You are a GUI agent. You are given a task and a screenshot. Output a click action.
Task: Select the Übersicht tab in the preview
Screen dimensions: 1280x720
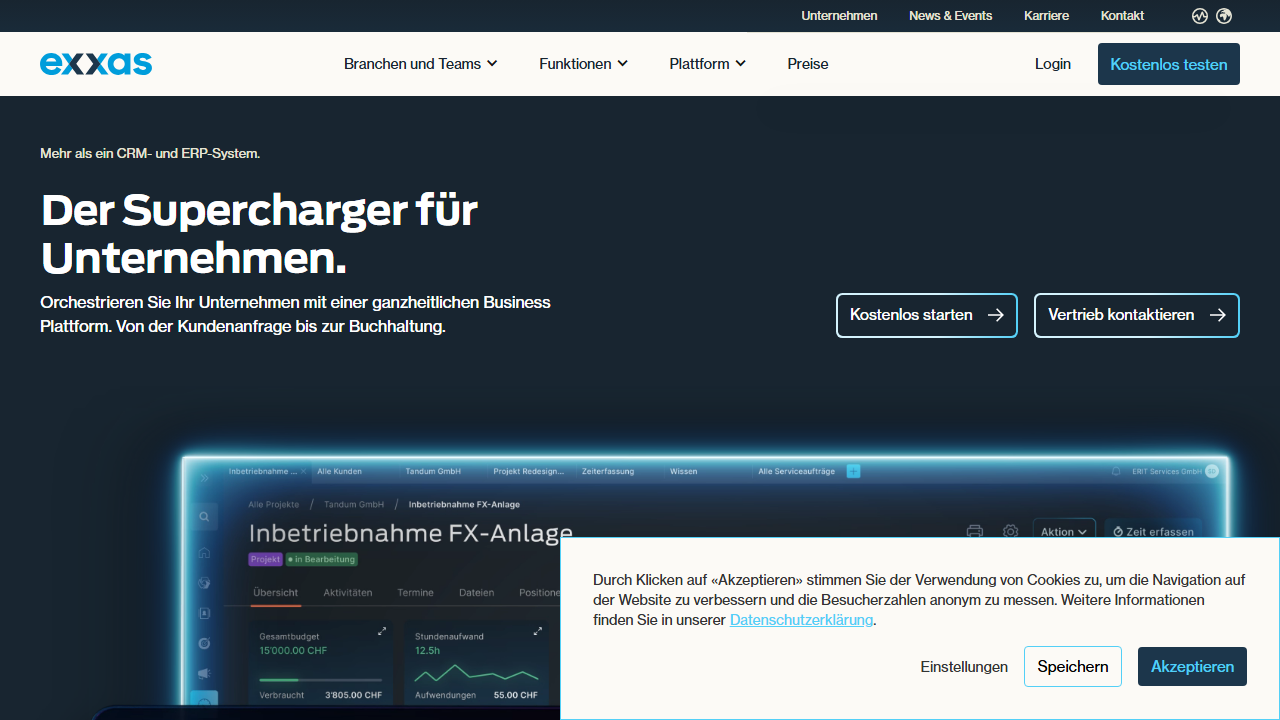275,593
